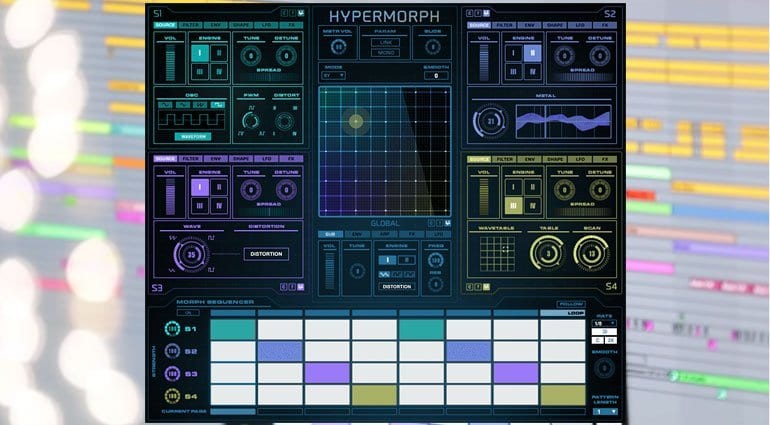This screenshot has width=770, height=425.
Task: Select engine I in S4
Action: 514,187
